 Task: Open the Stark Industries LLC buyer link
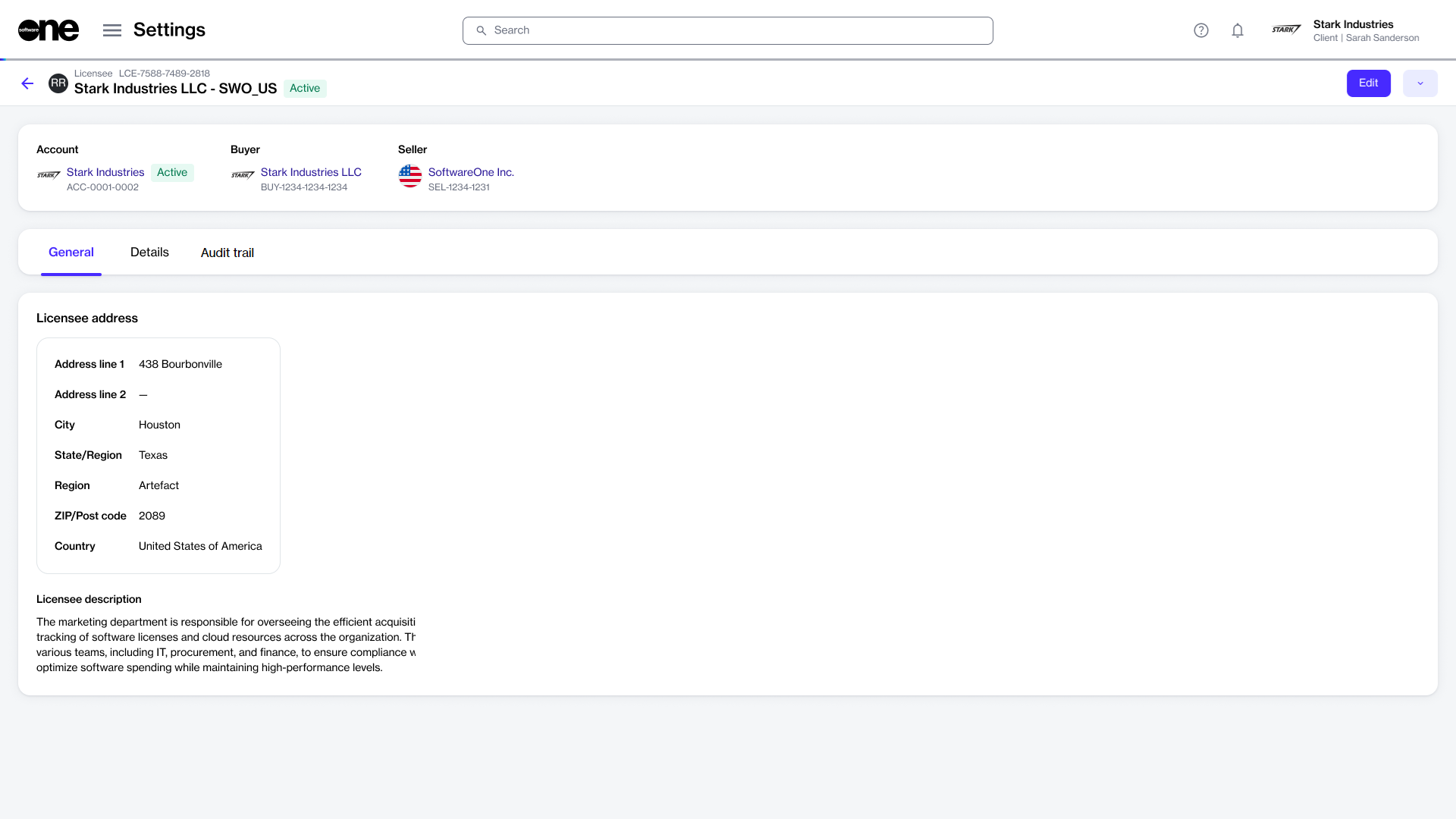click(x=311, y=172)
